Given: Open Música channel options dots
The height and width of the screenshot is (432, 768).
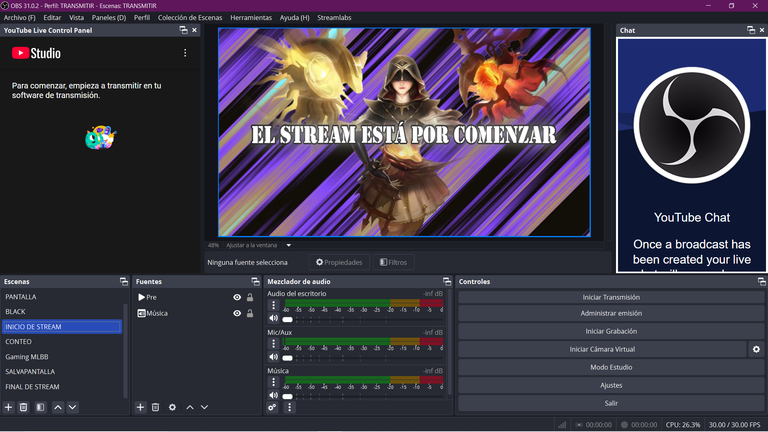Looking at the screenshot, I should pyautogui.click(x=273, y=382).
